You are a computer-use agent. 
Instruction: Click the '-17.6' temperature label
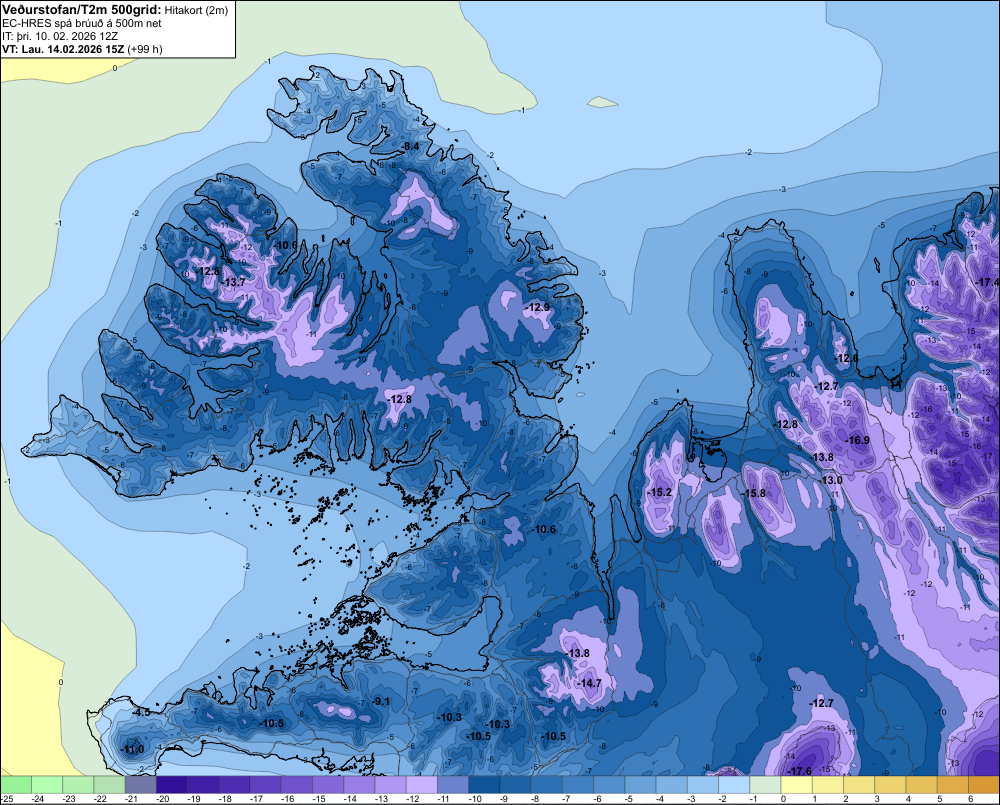(799, 771)
